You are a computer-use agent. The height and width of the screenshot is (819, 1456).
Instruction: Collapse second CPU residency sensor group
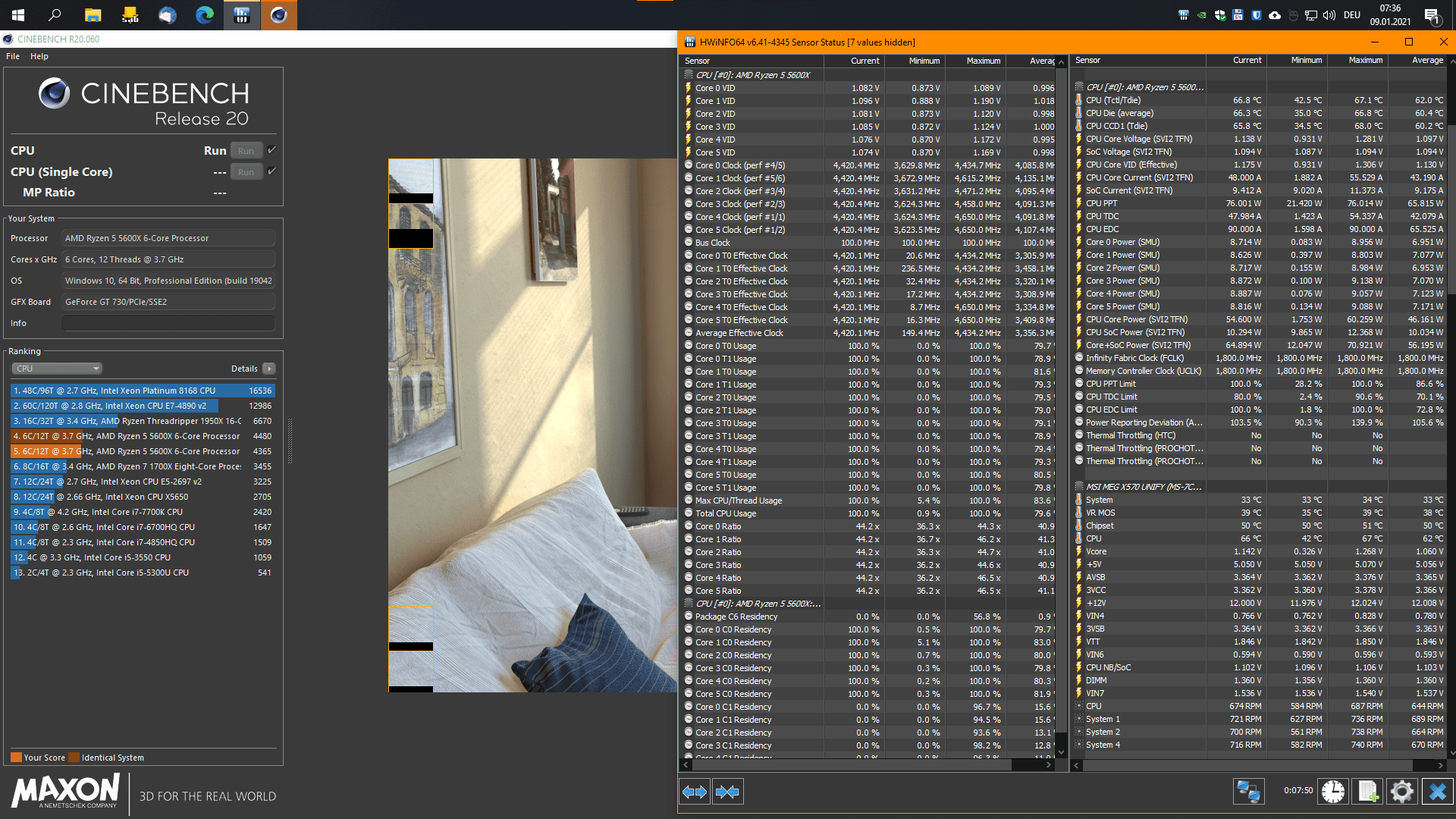[689, 604]
